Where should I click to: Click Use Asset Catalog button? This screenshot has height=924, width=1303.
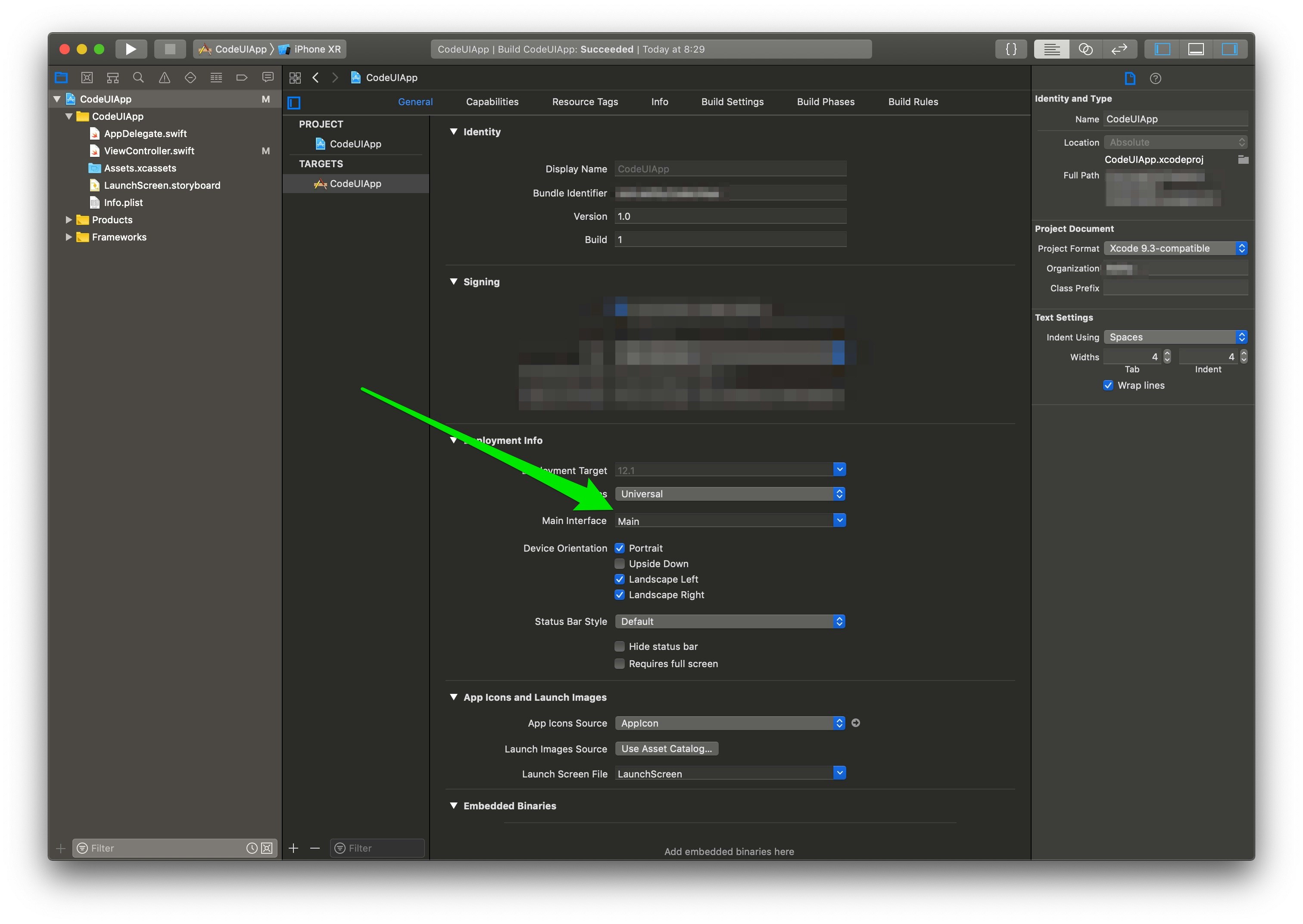(x=667, y=749)
